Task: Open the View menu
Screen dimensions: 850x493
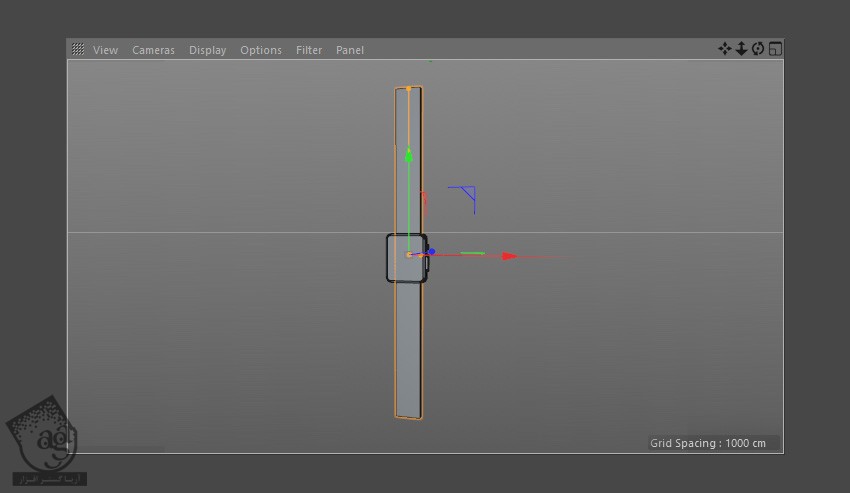Action: [105, 50]
